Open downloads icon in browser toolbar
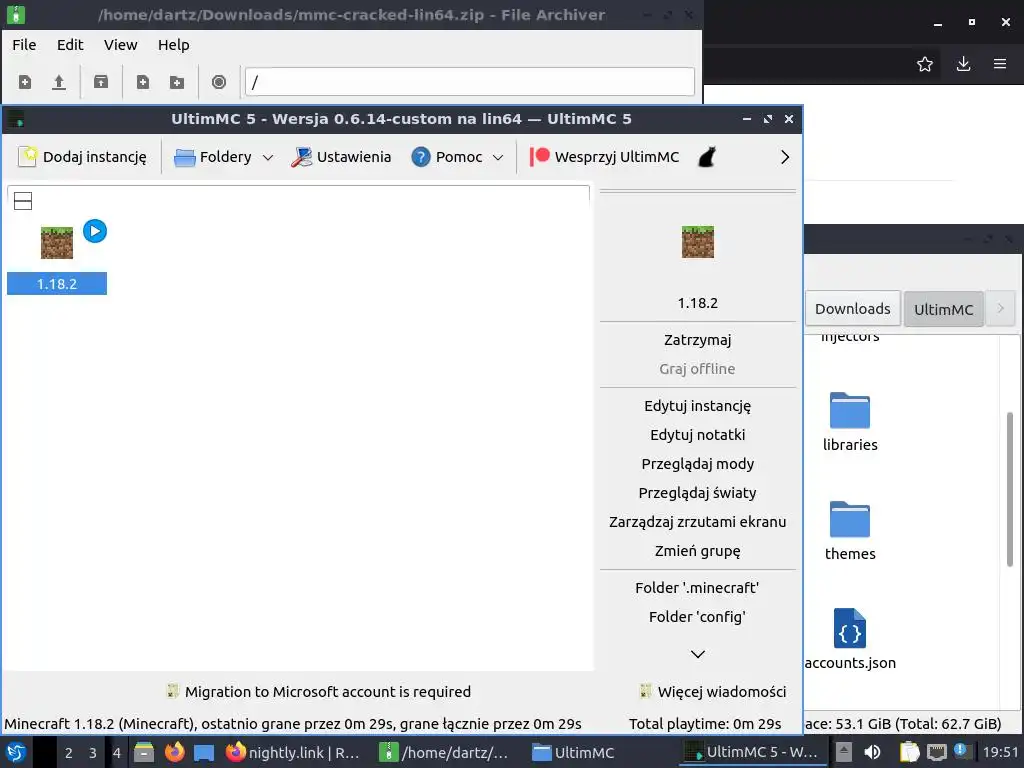This screenshot has width=1024, height=768. tap(963, 64)
